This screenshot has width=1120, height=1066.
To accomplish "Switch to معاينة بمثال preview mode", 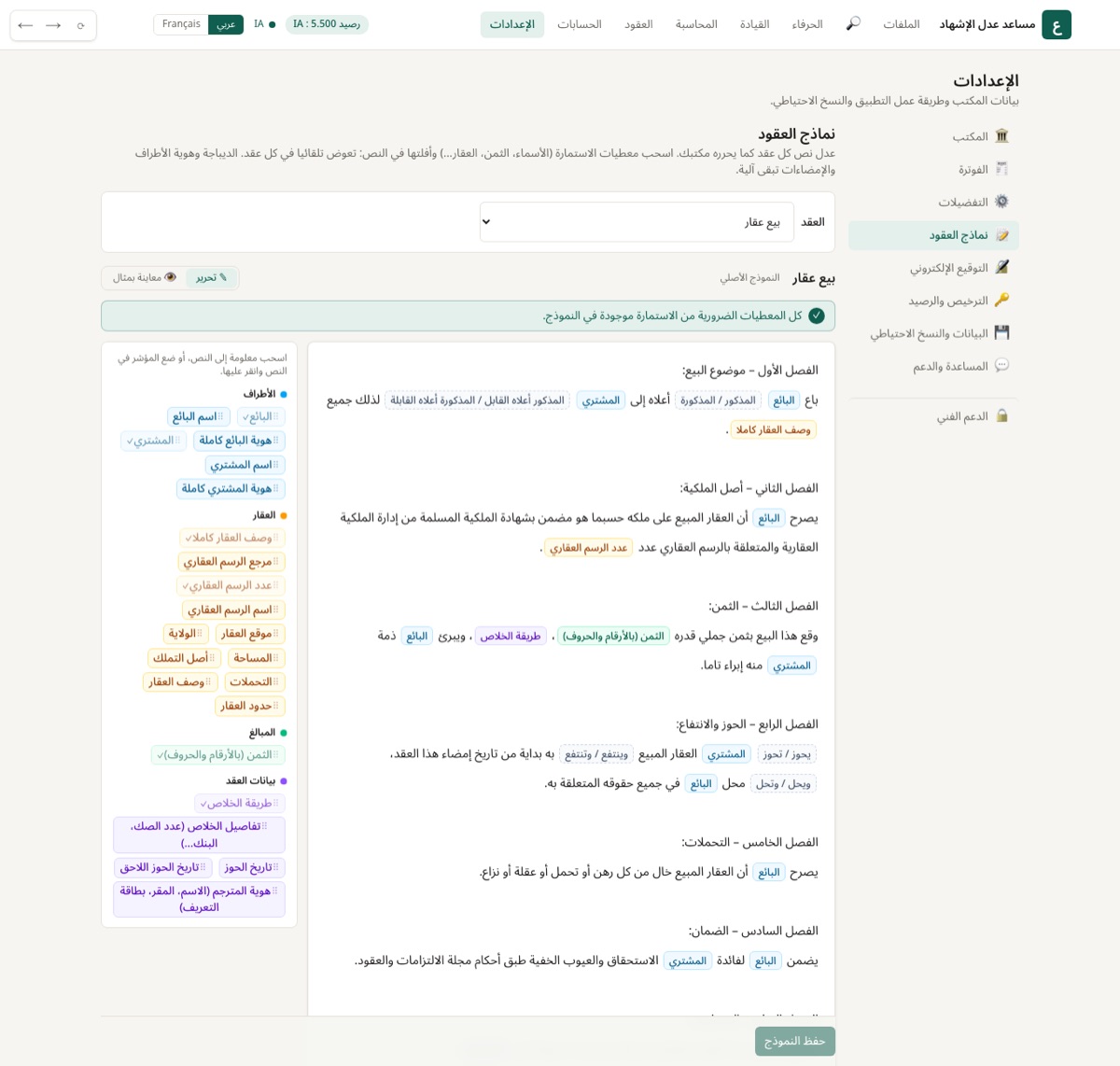I will (145, 277).
